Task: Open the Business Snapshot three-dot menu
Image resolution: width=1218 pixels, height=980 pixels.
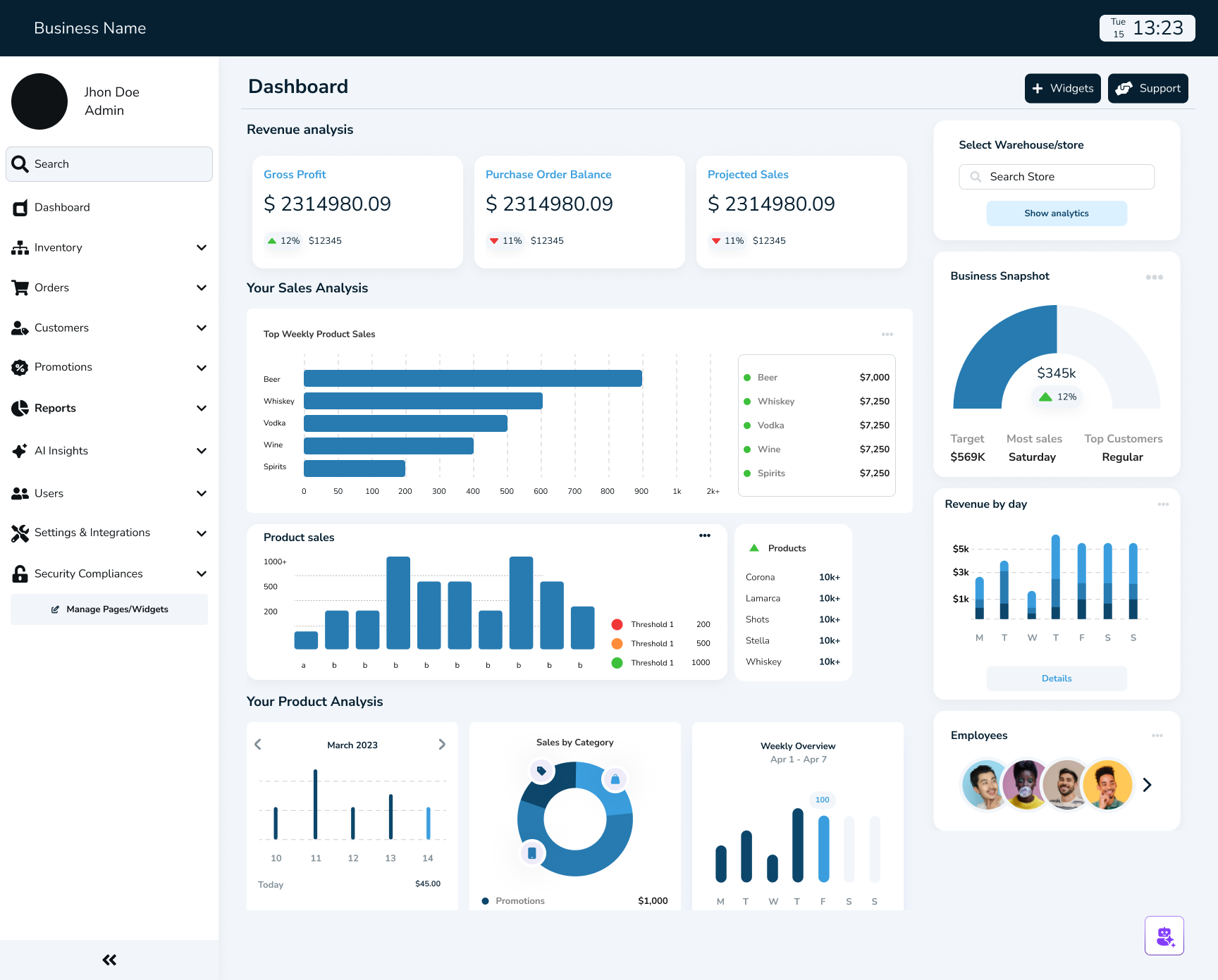Action: click(x=1154, y=277)
